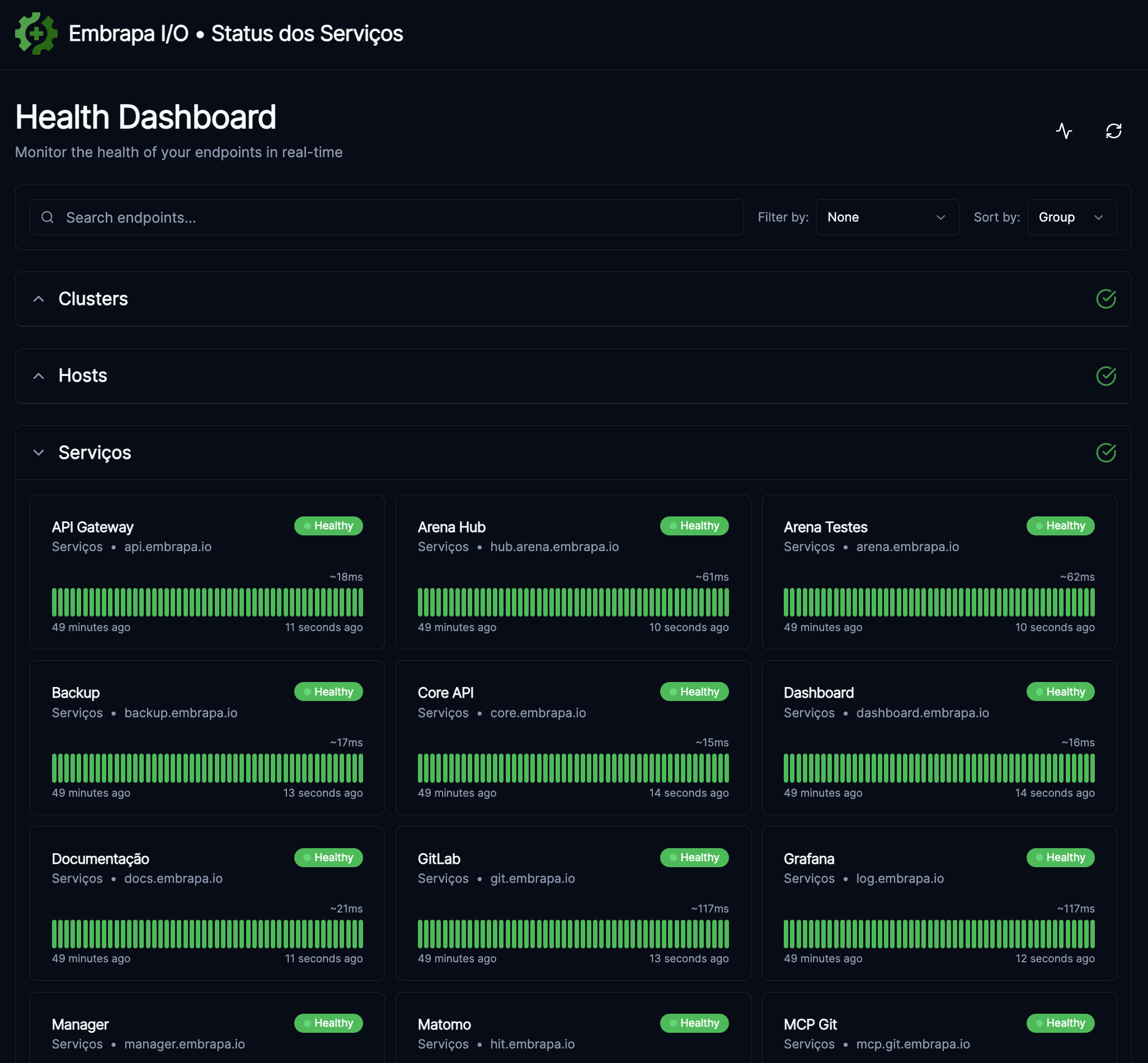This screenshot has width=1148, height=1063.
Task: Click the API Gateway Healthy badge
Action: [328, 526]
